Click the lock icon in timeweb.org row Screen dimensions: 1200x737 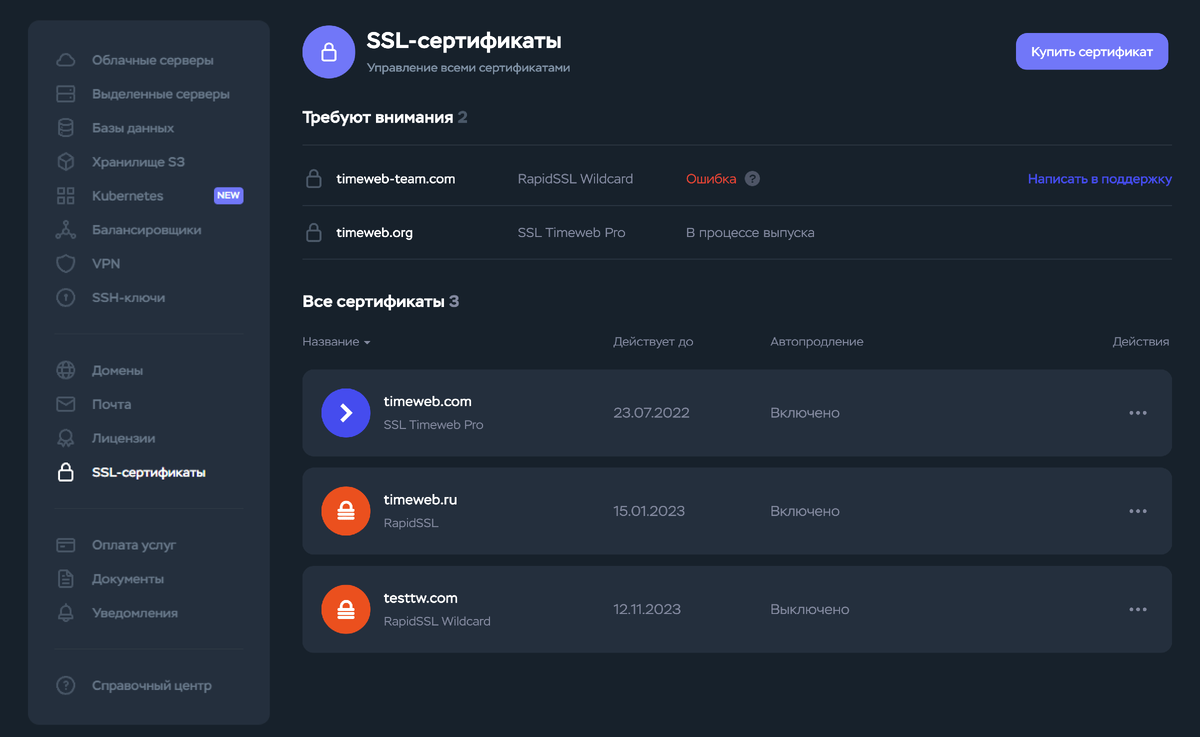point(313,233)
